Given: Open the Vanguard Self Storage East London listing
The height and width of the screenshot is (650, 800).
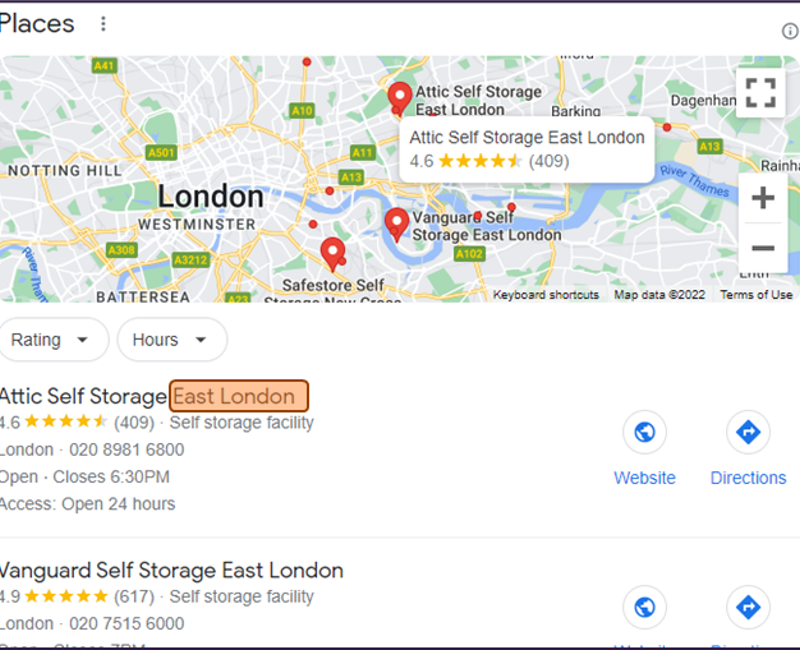Looking at the screenshot, I should point(171,570).
